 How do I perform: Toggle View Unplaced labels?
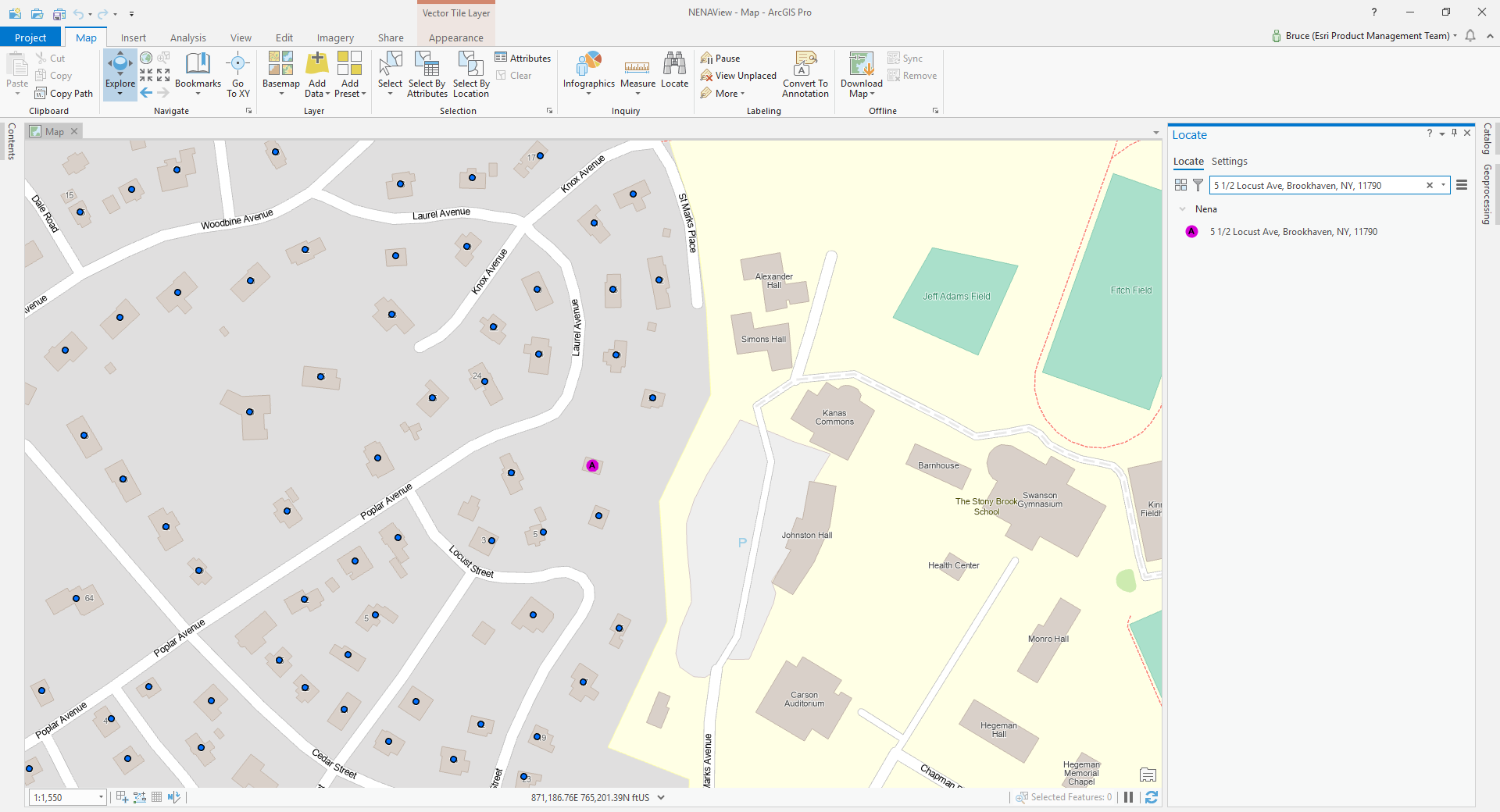coord(738,76)
